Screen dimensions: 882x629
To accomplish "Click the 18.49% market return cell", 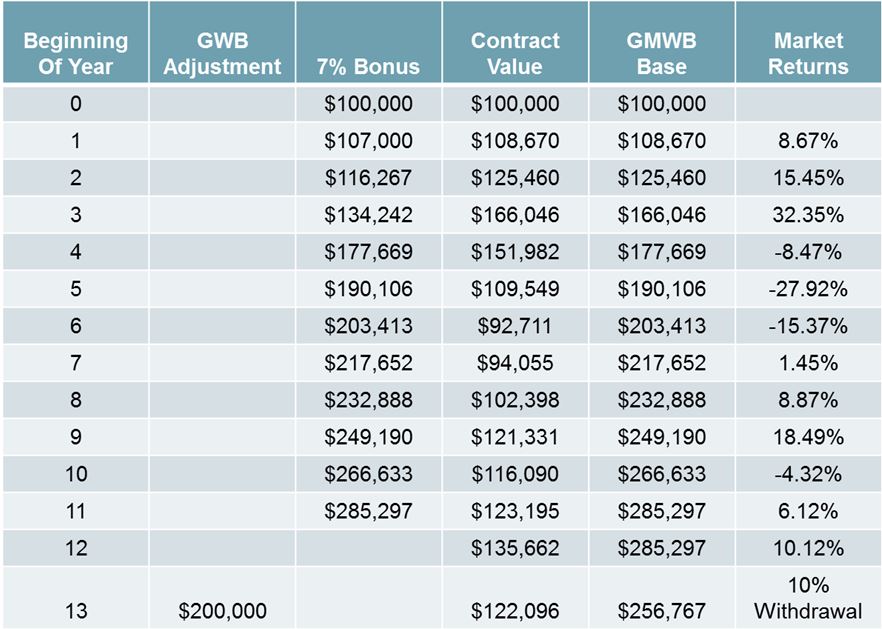I will (809, 437).
